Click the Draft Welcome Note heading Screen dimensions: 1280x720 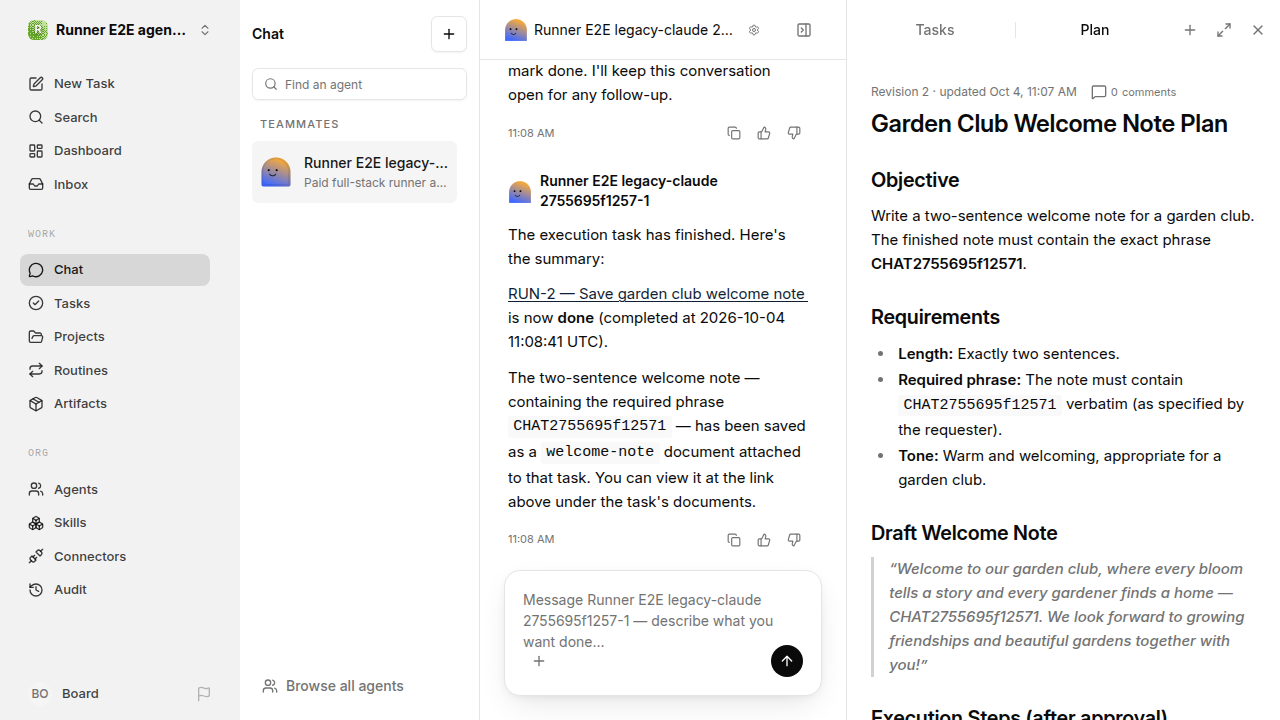point(964,533)
